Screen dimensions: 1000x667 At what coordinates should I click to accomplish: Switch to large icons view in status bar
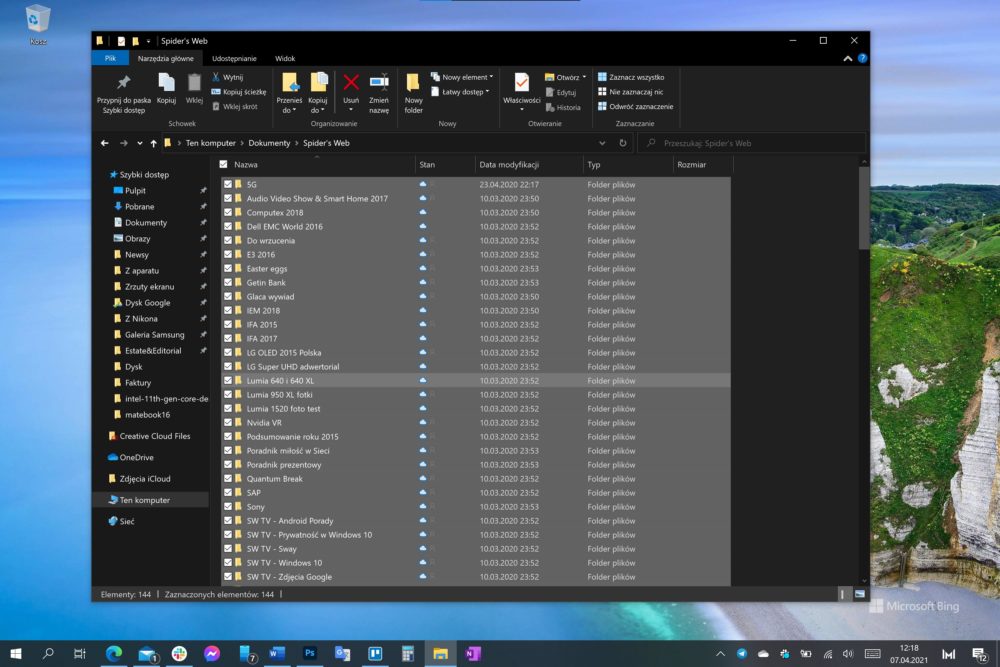860,594
